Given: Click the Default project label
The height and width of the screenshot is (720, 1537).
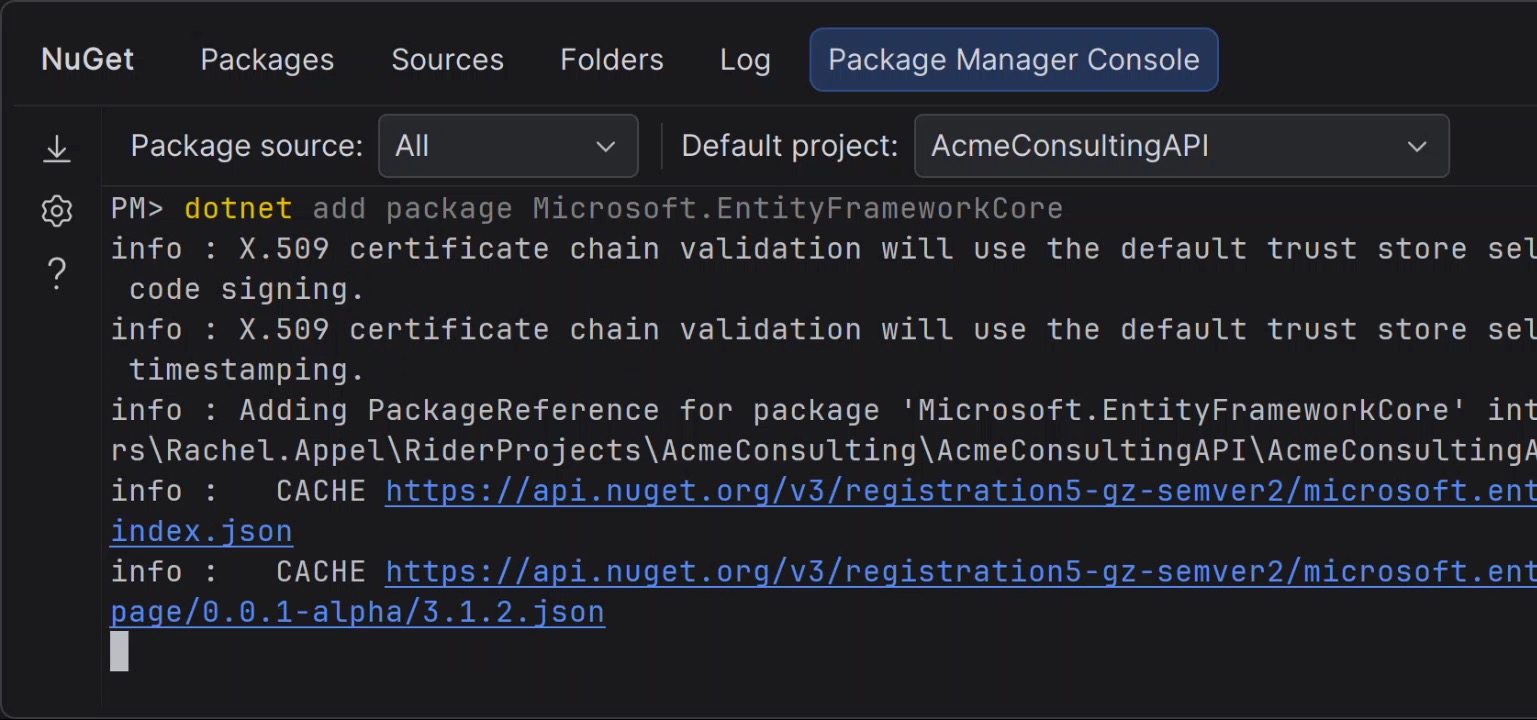Looking at the screenshot, I should tap(789, 146).
